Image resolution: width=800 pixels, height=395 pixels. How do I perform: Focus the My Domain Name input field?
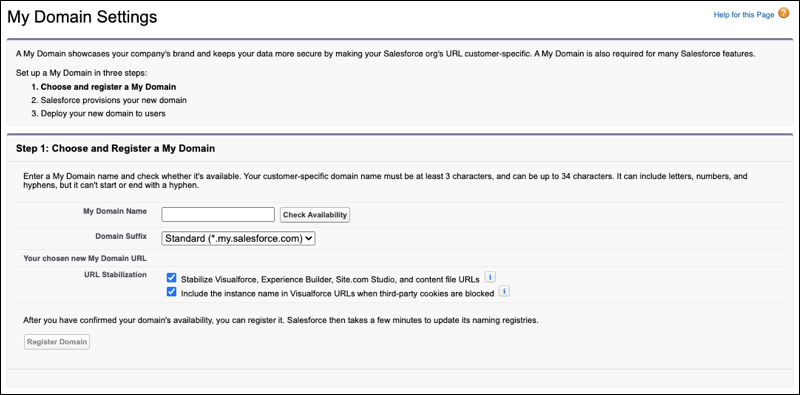(x=218, y=214)
